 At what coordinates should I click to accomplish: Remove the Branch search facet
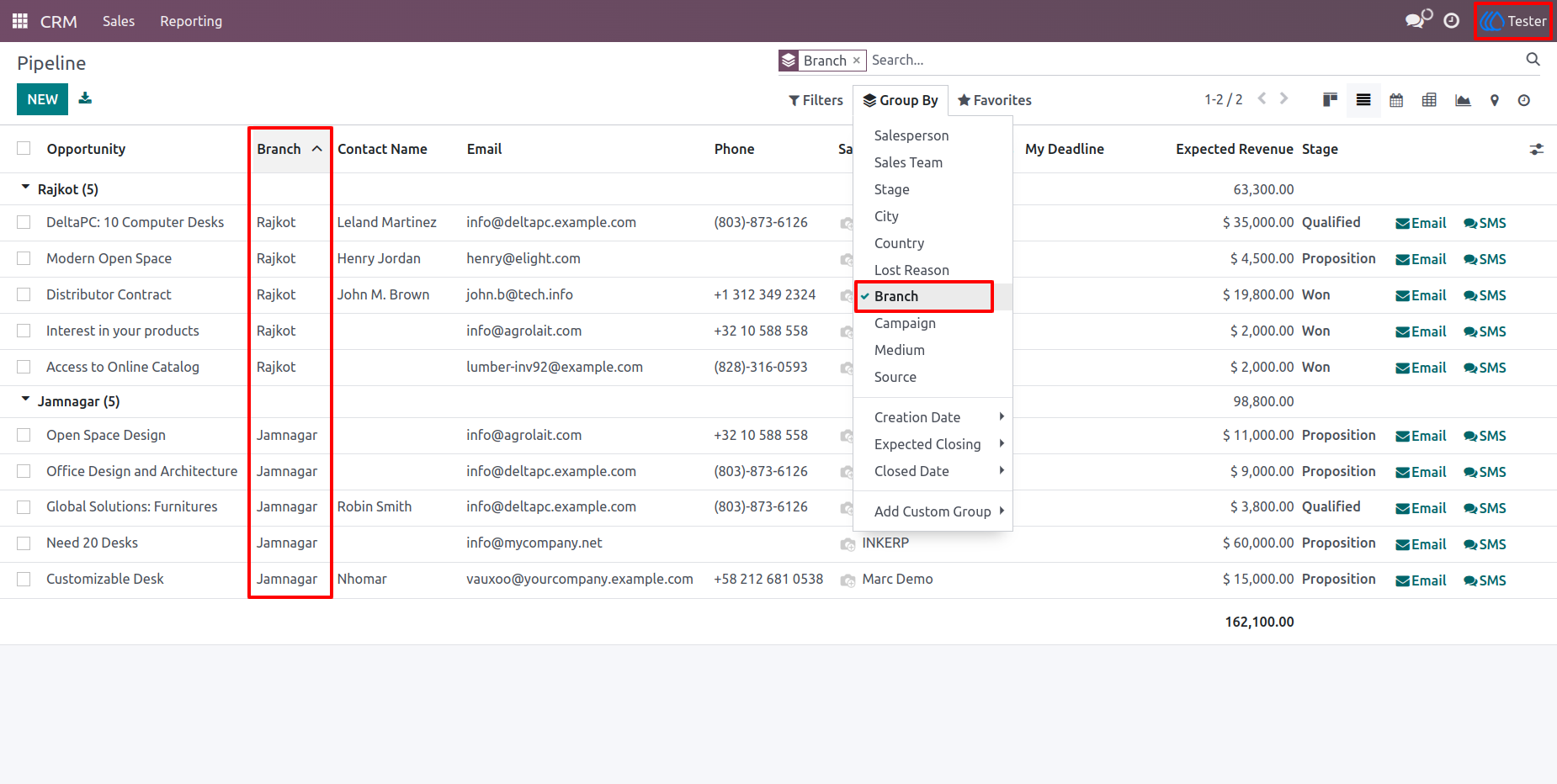click(857, 61)
